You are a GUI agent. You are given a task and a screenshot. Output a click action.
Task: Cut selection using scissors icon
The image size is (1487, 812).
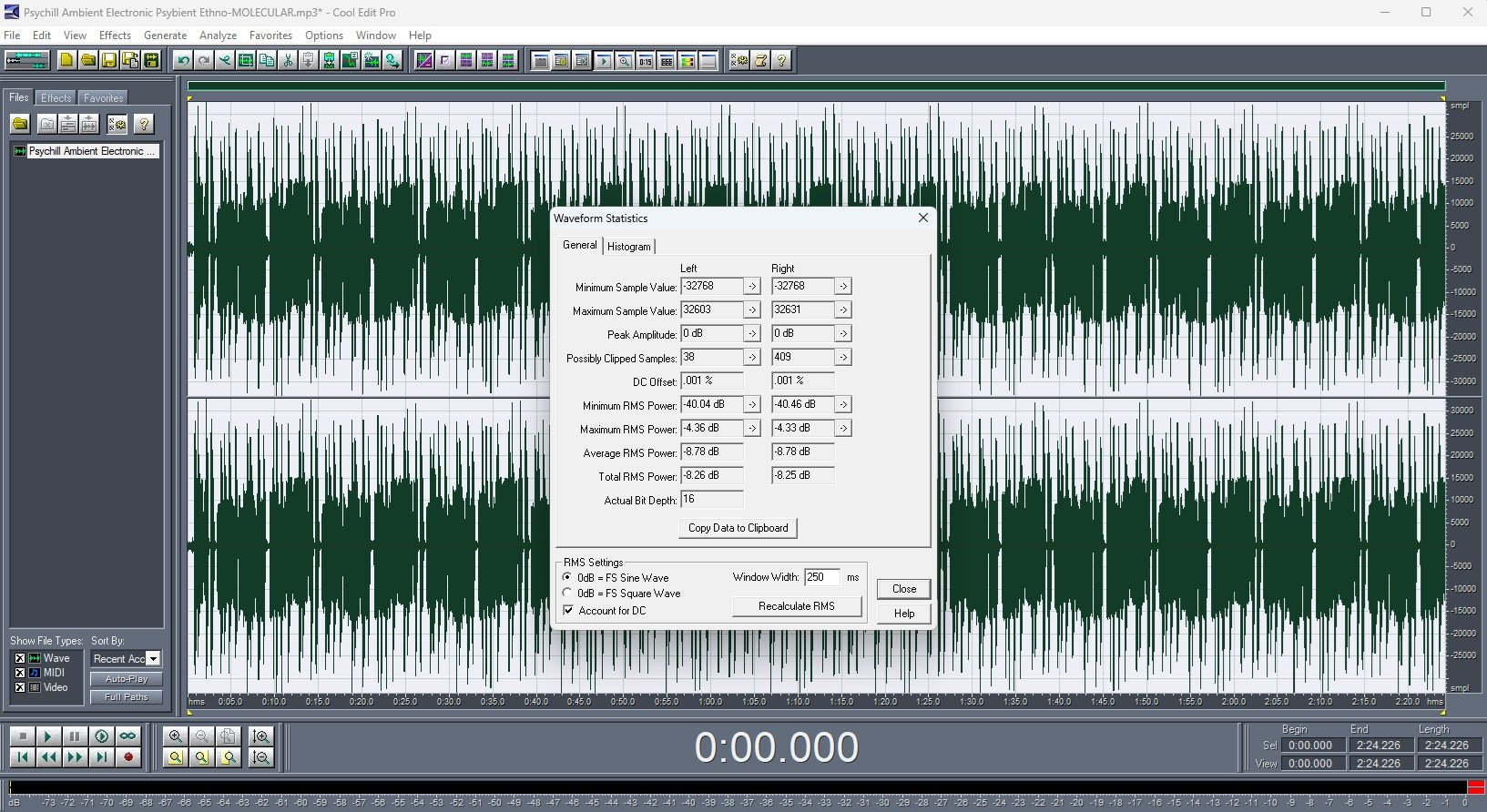[x=288, y=61]
